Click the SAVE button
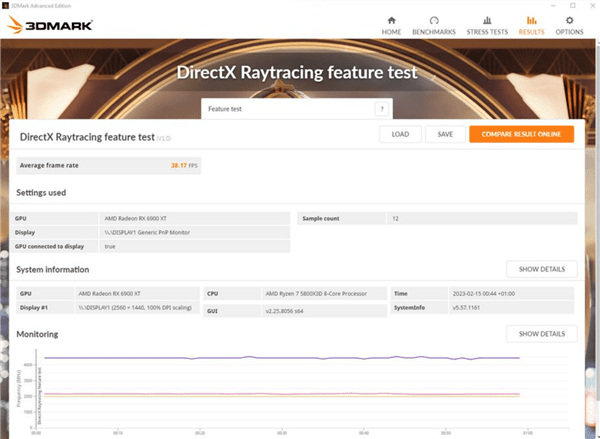600x439 pixels. (x=445, y=134)
